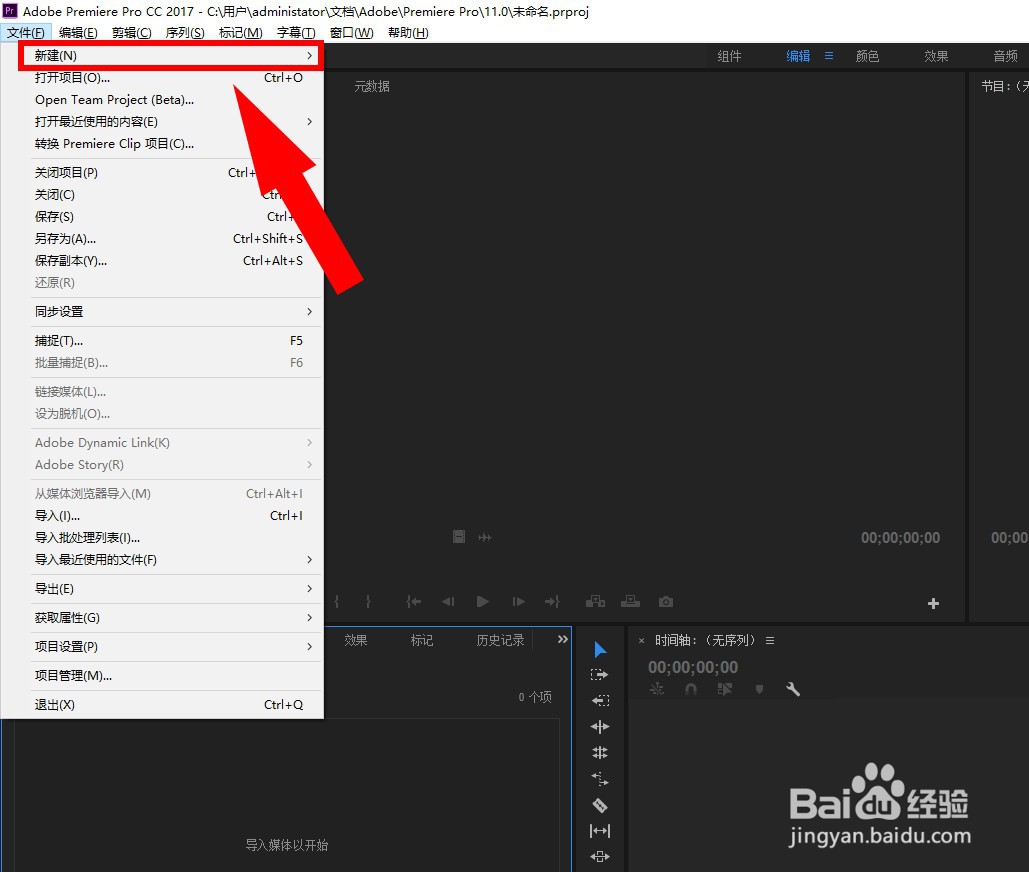Close the 时间轴 panel tab

pos(641,641)
